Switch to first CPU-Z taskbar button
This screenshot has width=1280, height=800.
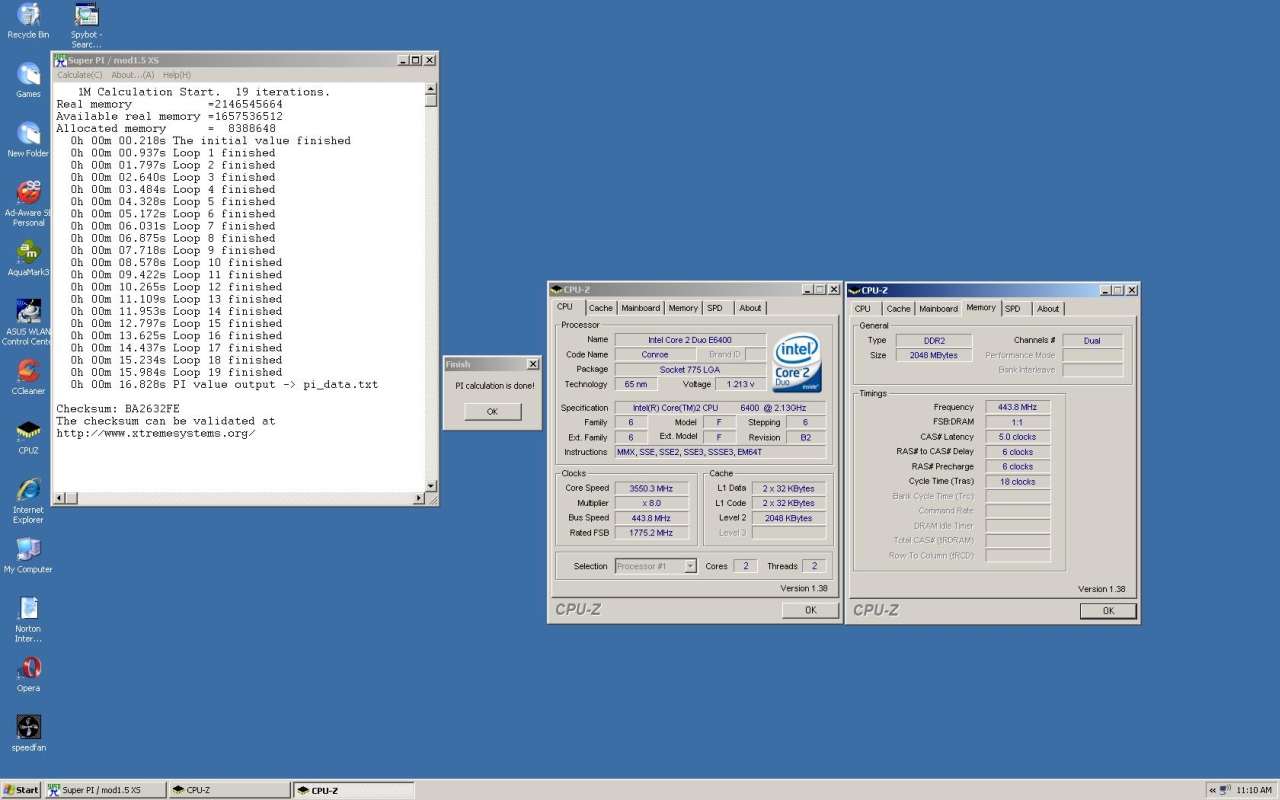[x=228, y=790]
